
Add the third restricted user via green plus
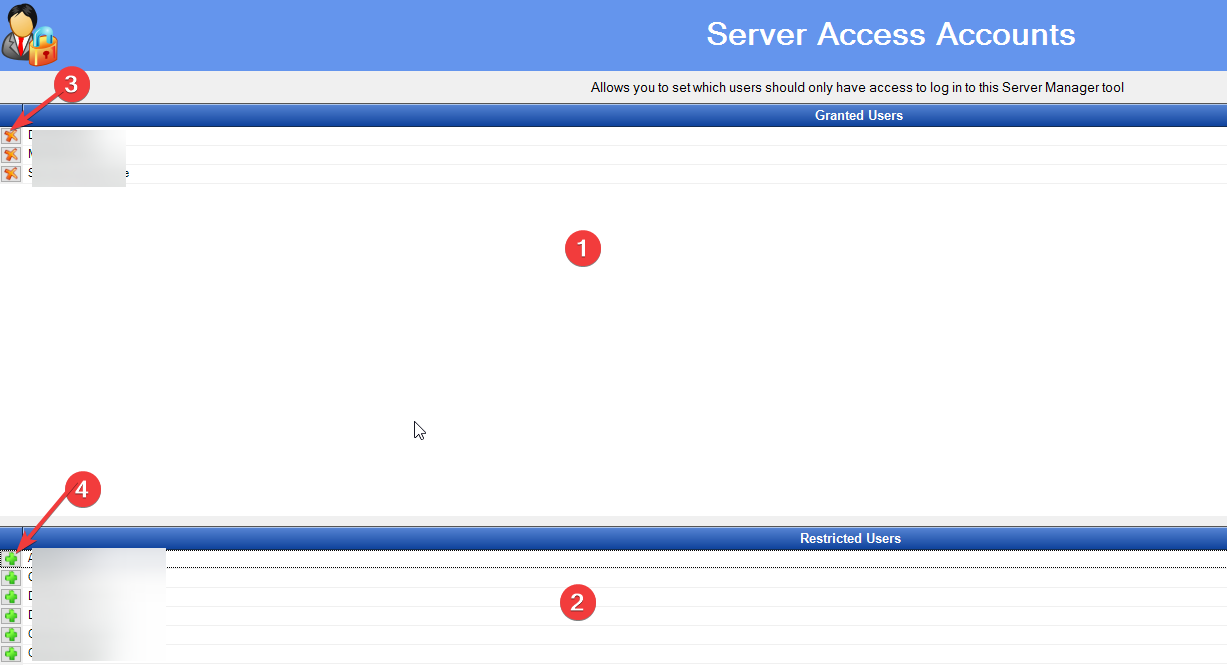(11, 597)
